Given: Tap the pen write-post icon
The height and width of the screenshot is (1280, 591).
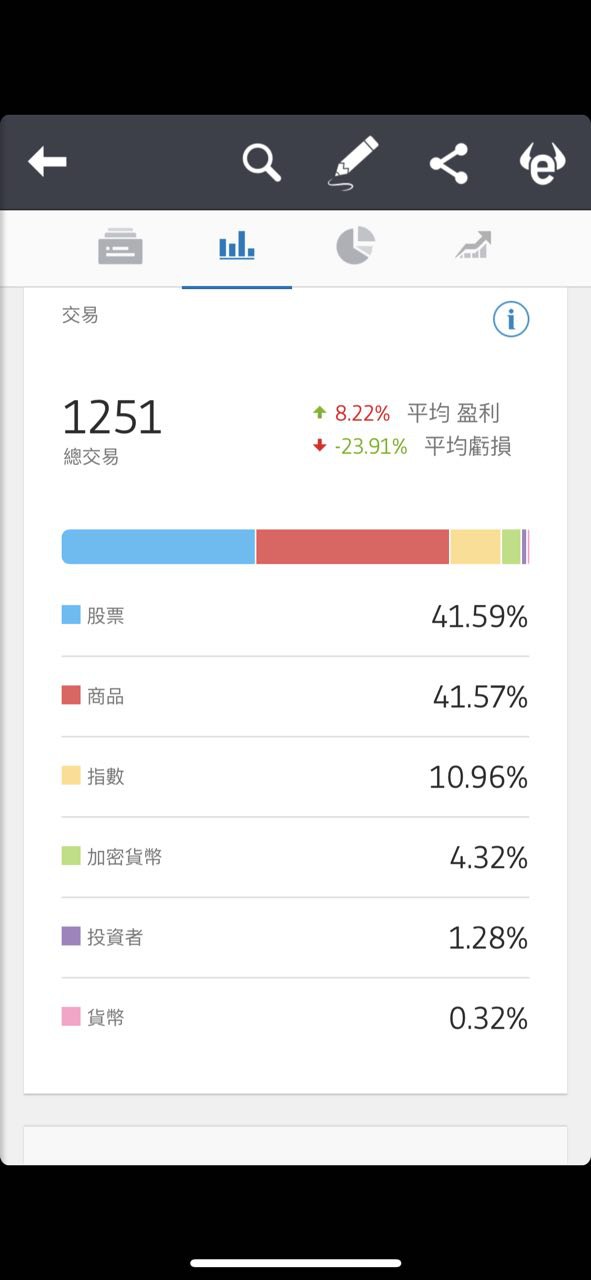Looking at the screenshot, I should 354,162.
